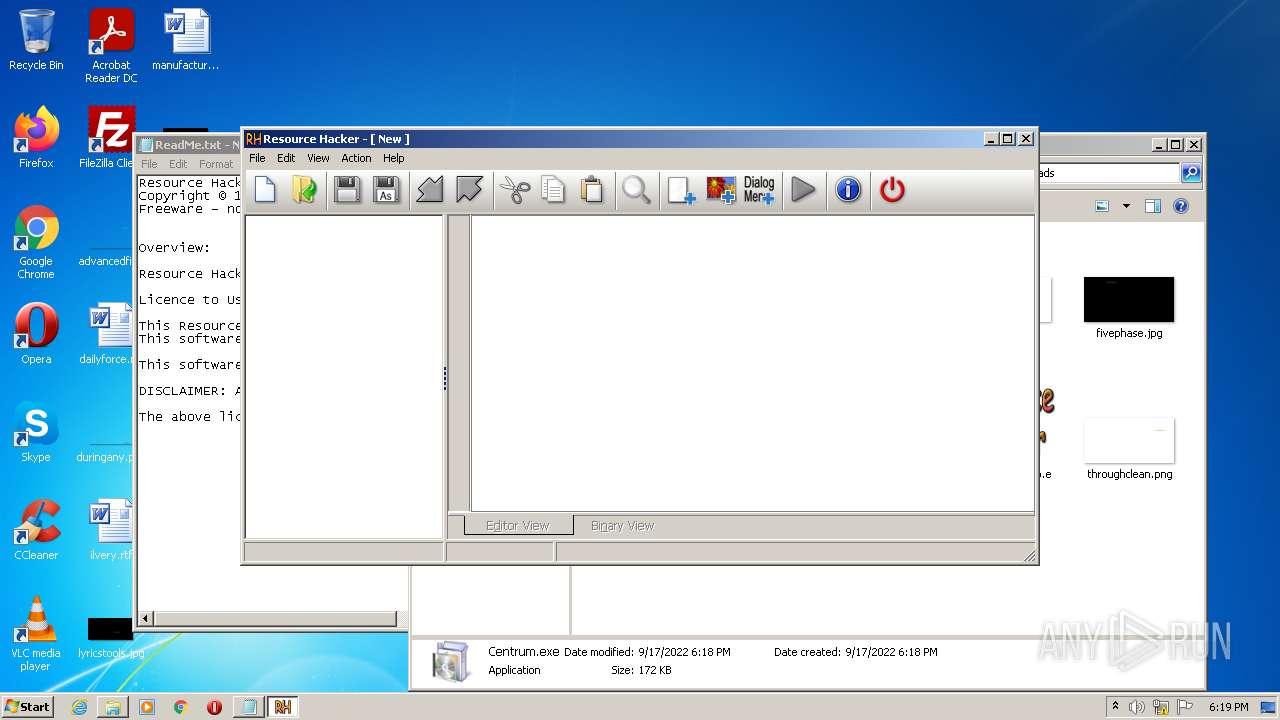Launch Google Chrome desktop shortcut

click(36, 243)
